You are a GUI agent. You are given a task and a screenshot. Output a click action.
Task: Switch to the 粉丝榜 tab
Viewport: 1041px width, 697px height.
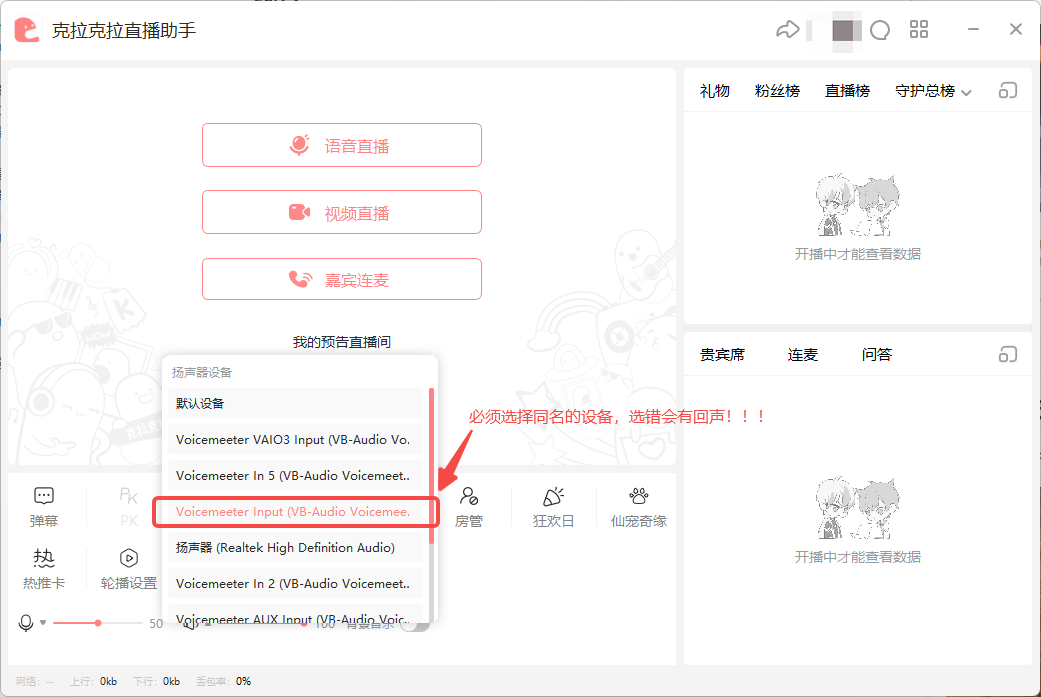pyautogui.click(x=777, y=91)
